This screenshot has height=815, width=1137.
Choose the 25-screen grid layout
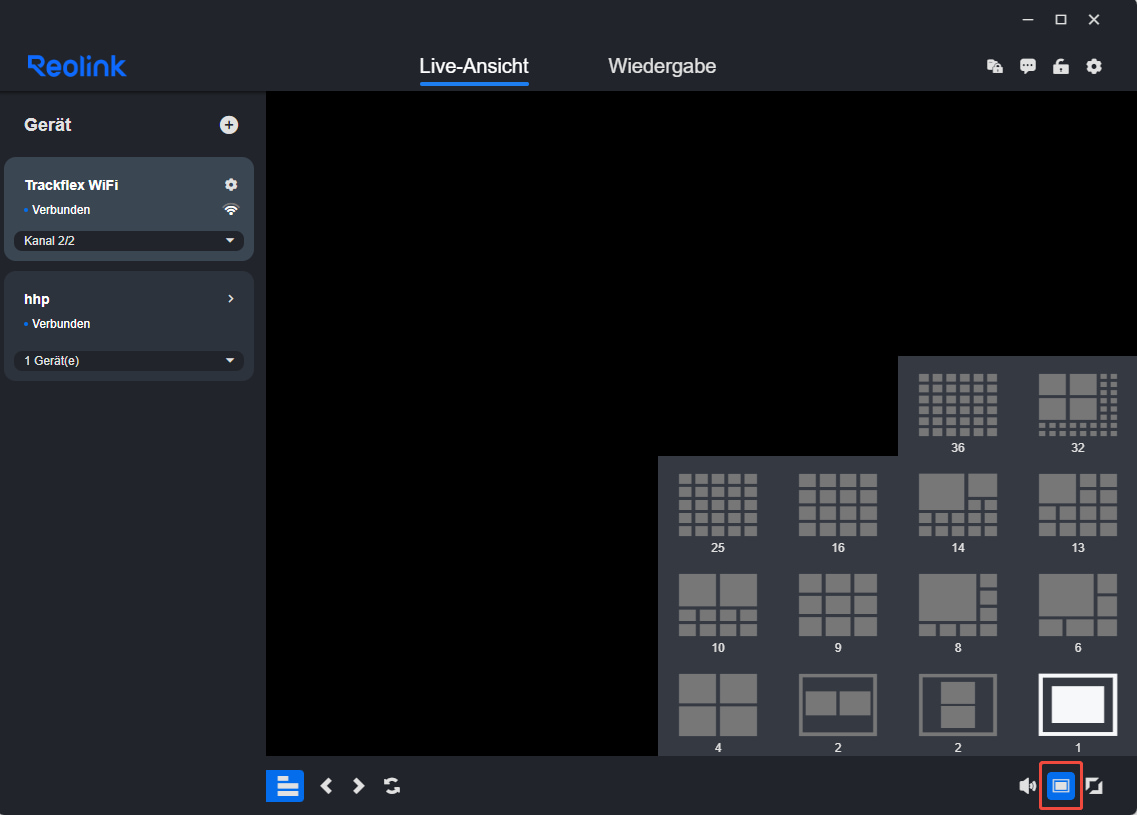pos(718,505)
